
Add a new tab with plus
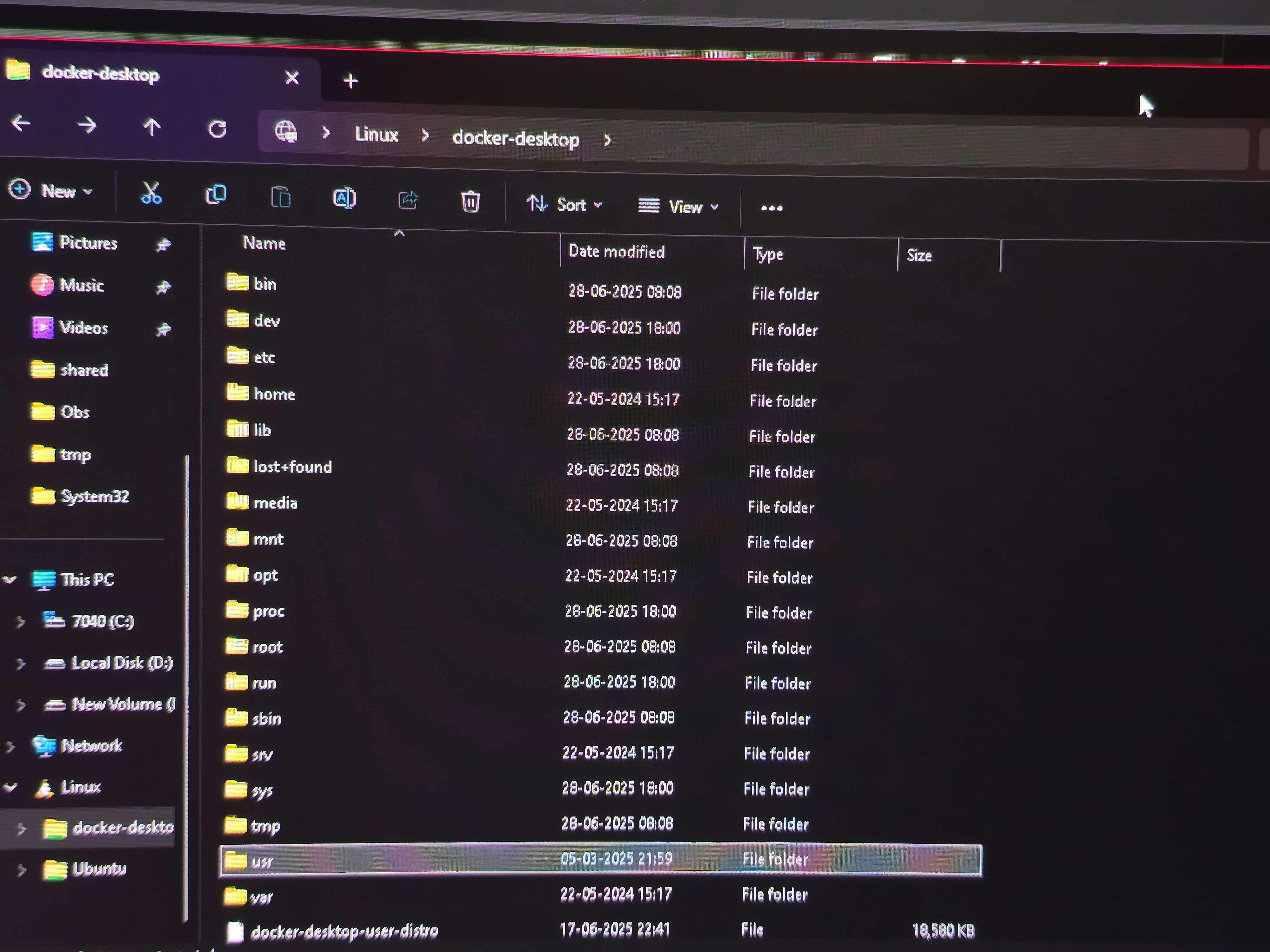350,81
